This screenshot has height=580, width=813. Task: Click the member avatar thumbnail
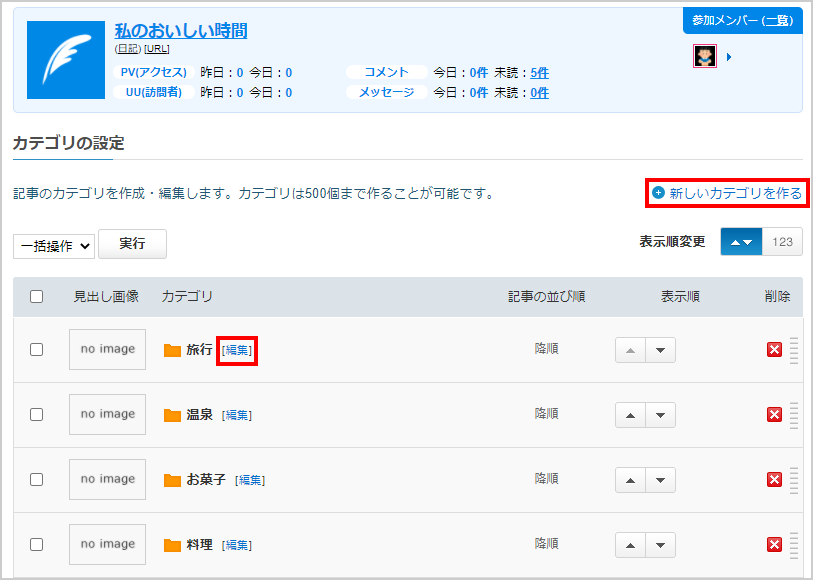click(x=705, y=56)
